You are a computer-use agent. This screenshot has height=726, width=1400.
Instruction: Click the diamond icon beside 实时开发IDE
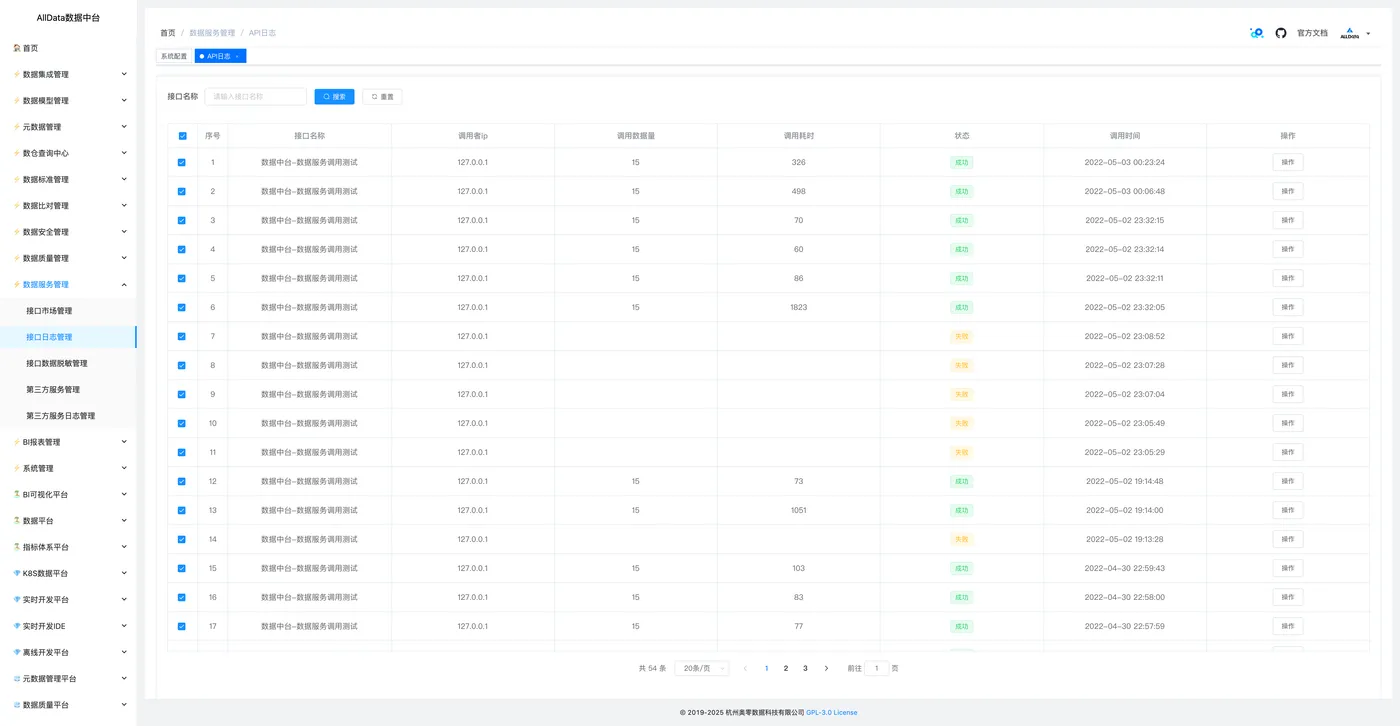tap(17, 626)
